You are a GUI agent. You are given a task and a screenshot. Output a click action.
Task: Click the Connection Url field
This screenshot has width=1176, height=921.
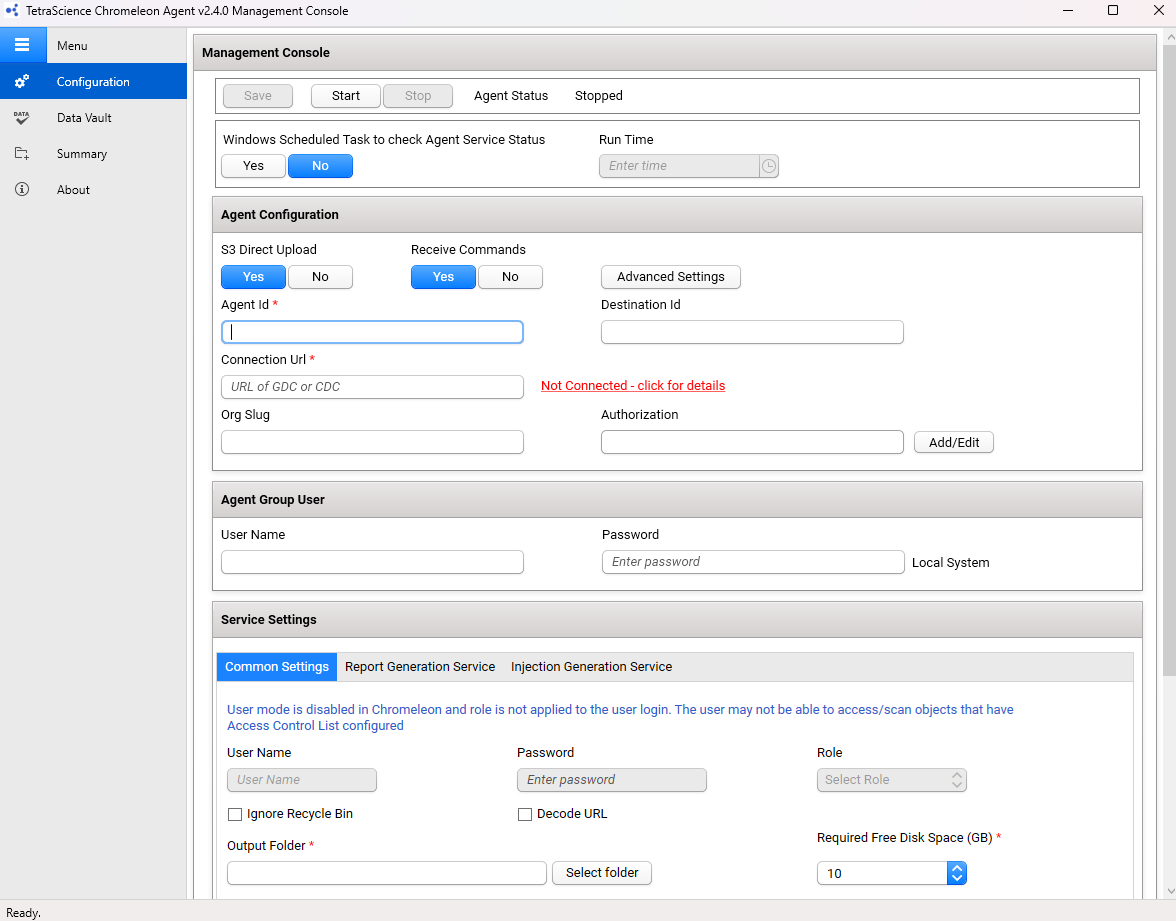[372, 387]
